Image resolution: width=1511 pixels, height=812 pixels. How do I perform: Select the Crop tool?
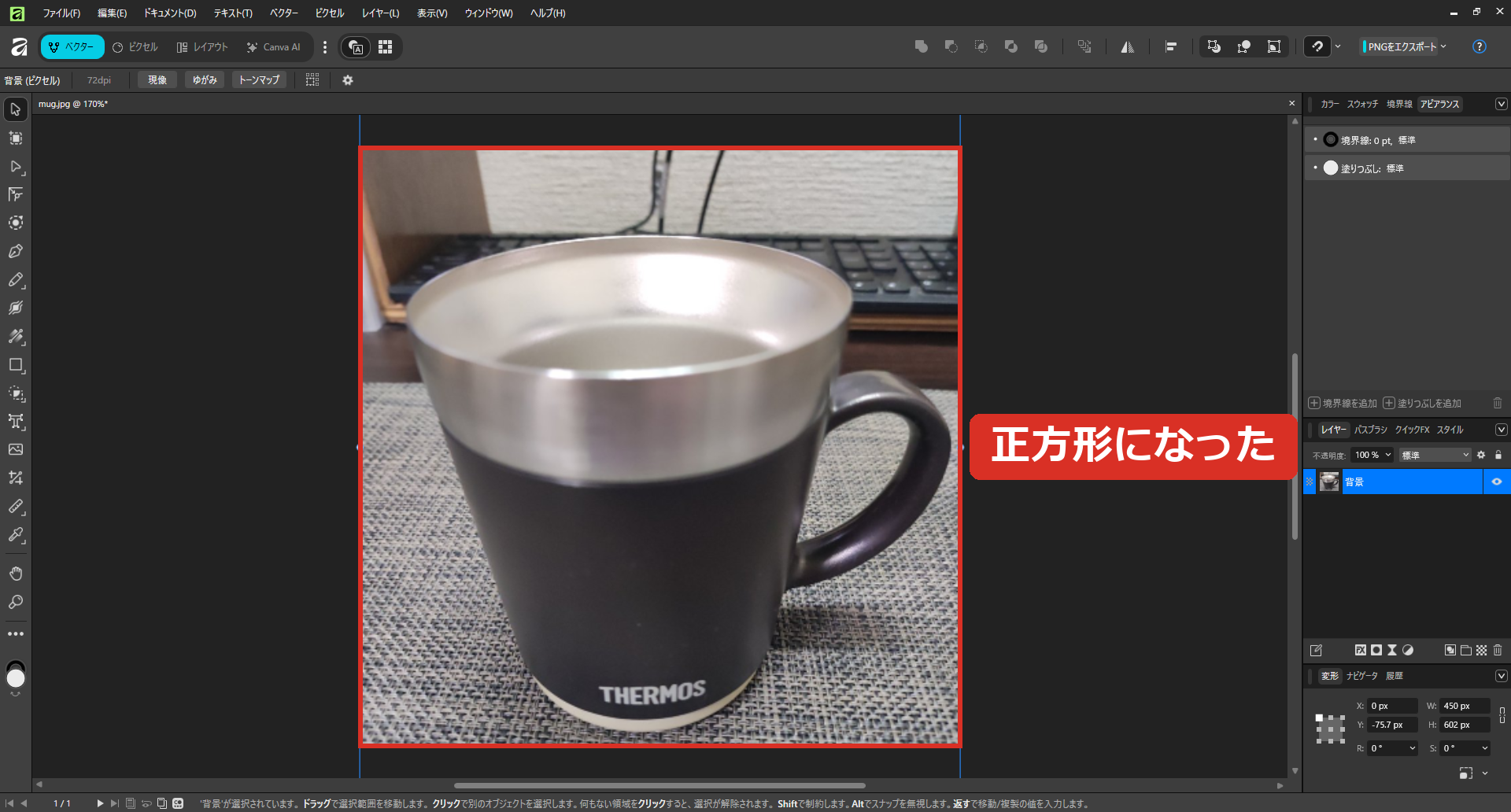(x=16, y=478)
